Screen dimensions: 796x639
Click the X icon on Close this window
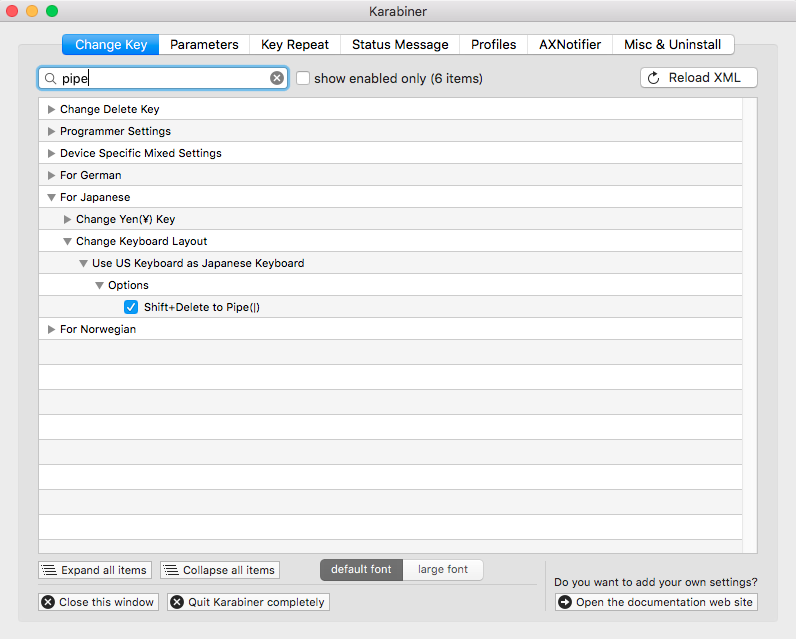click(48, 602)
